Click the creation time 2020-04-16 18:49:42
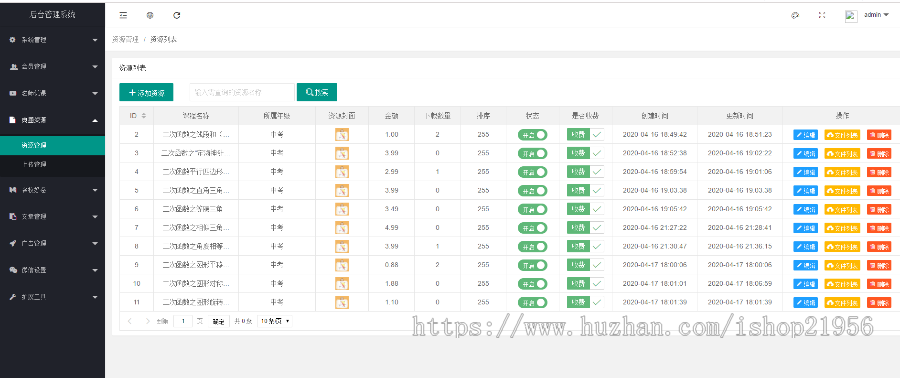900x378 pixels. click(x=654, y=135)
